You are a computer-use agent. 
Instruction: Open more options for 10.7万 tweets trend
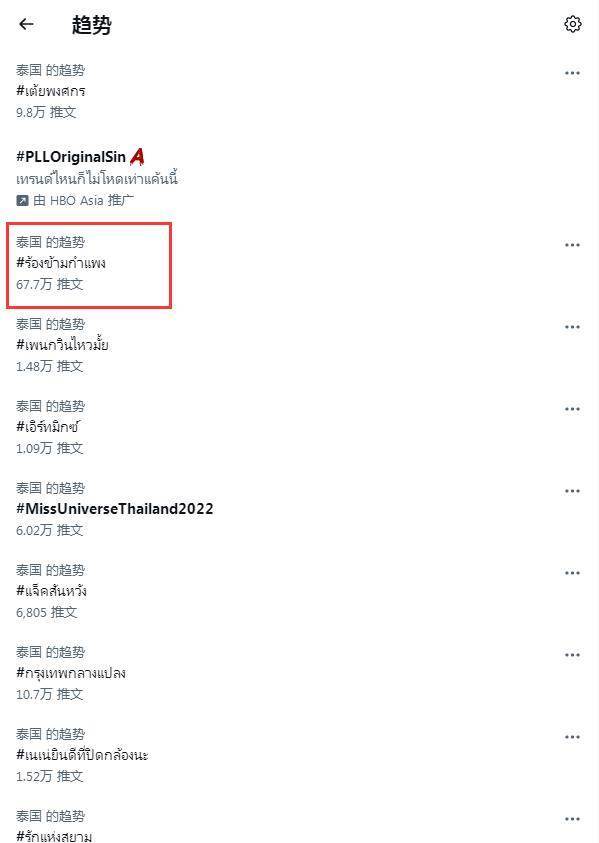[572, 655]
